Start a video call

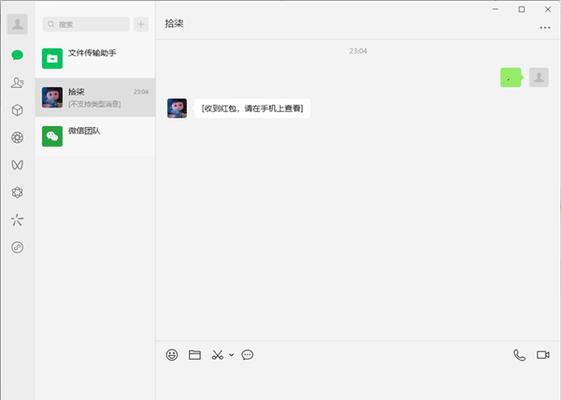543,355
